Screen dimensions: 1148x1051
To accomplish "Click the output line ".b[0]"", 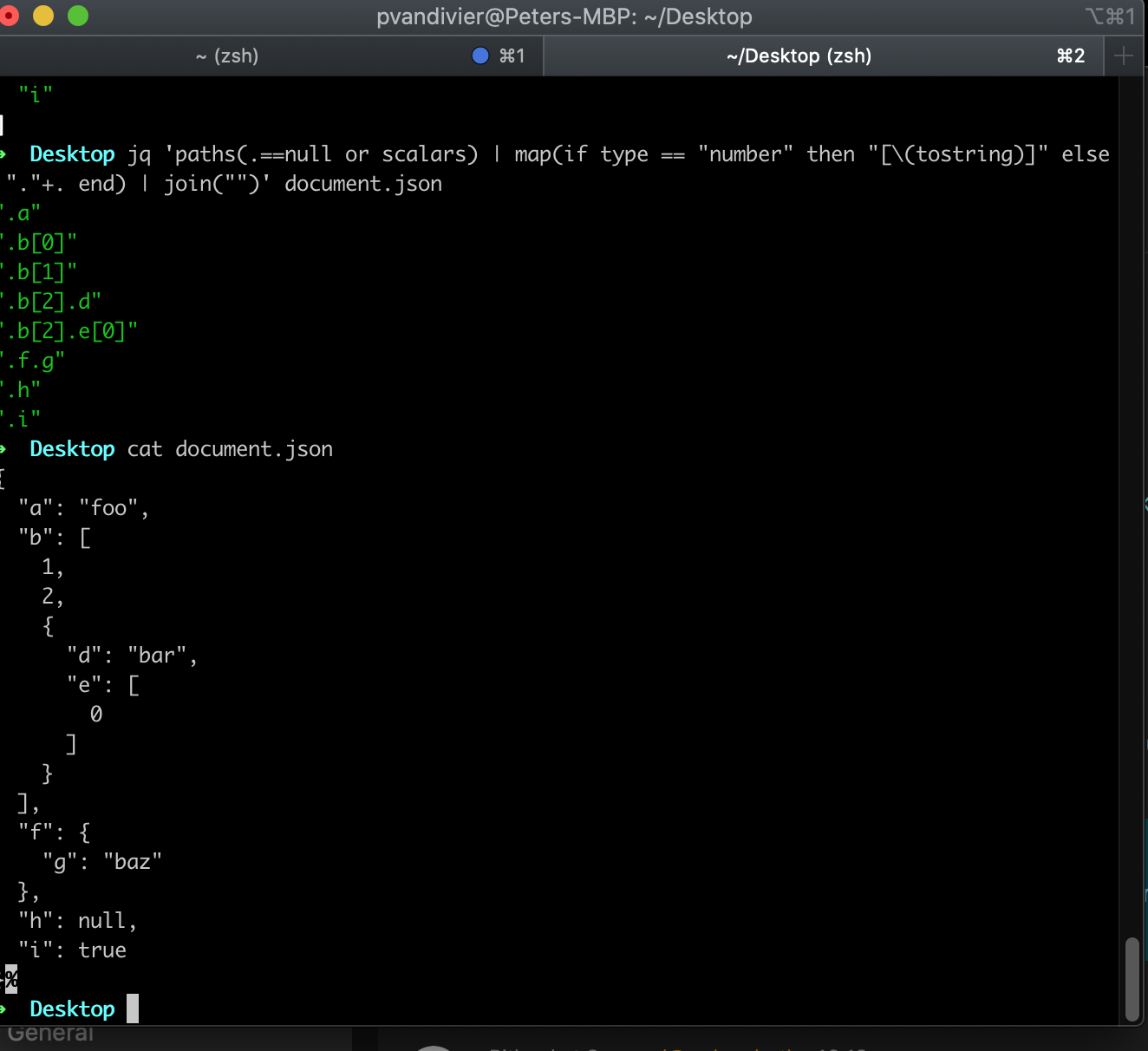I will [38, 243].
